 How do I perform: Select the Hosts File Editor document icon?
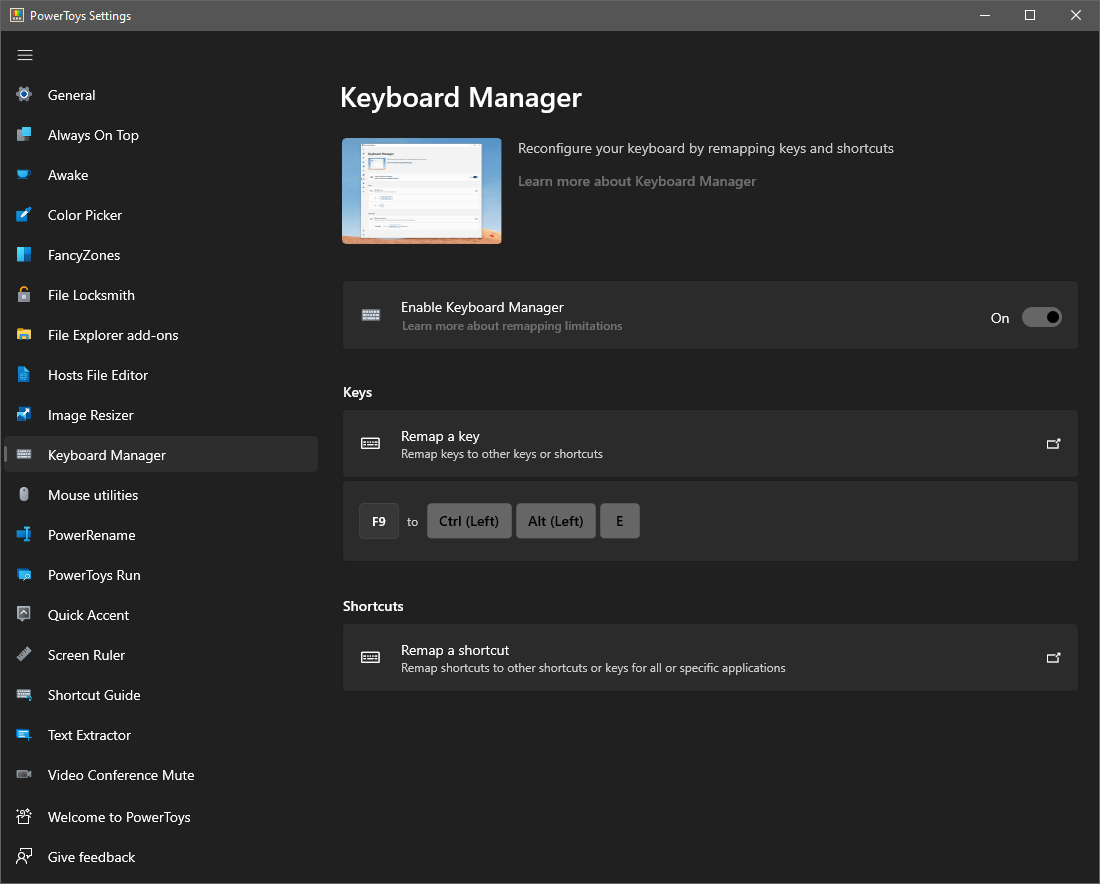24,375
